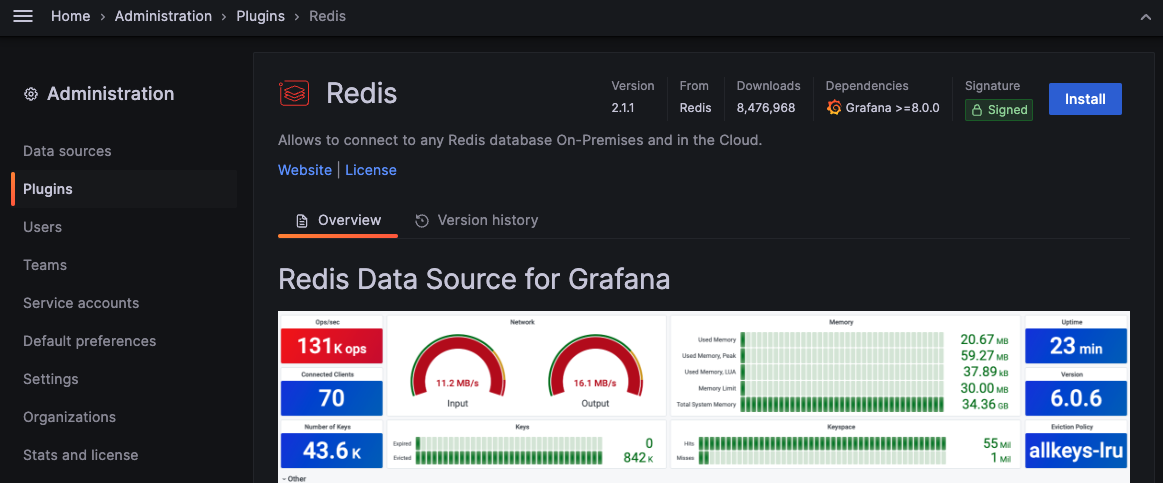Switch to the Overview tab
The width and height of the screenshot is (1163, 483).
pyautogui.click(x=338, y=220)
